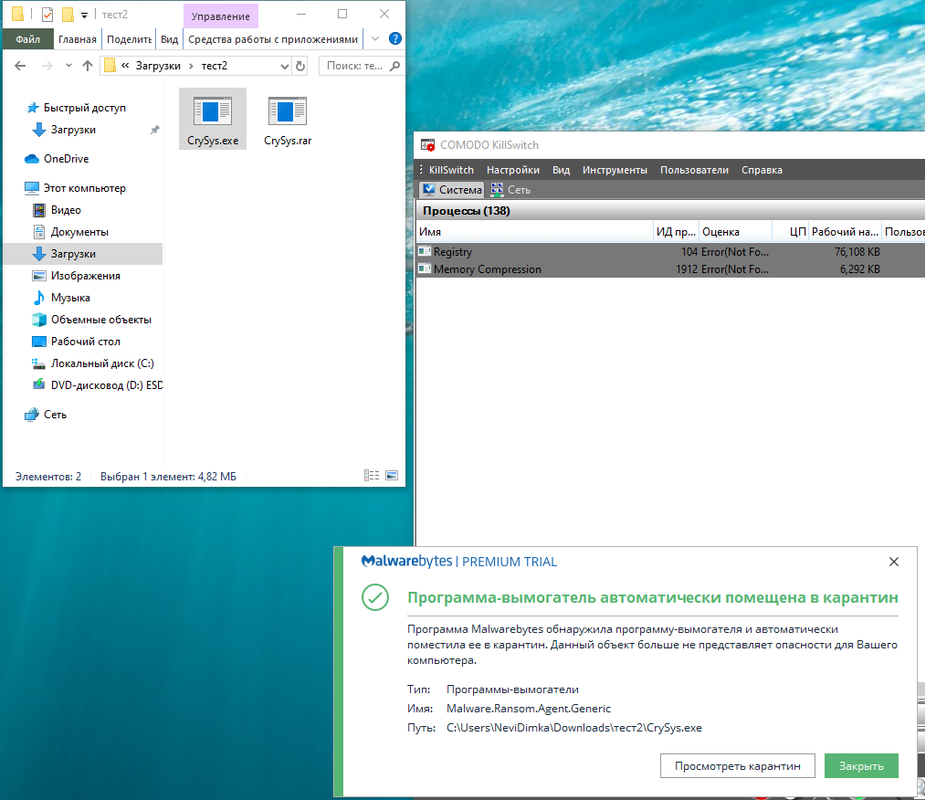Switch to the Главная ribbon tab
Screen dimensions: 925x800
[x=77, y=39]
